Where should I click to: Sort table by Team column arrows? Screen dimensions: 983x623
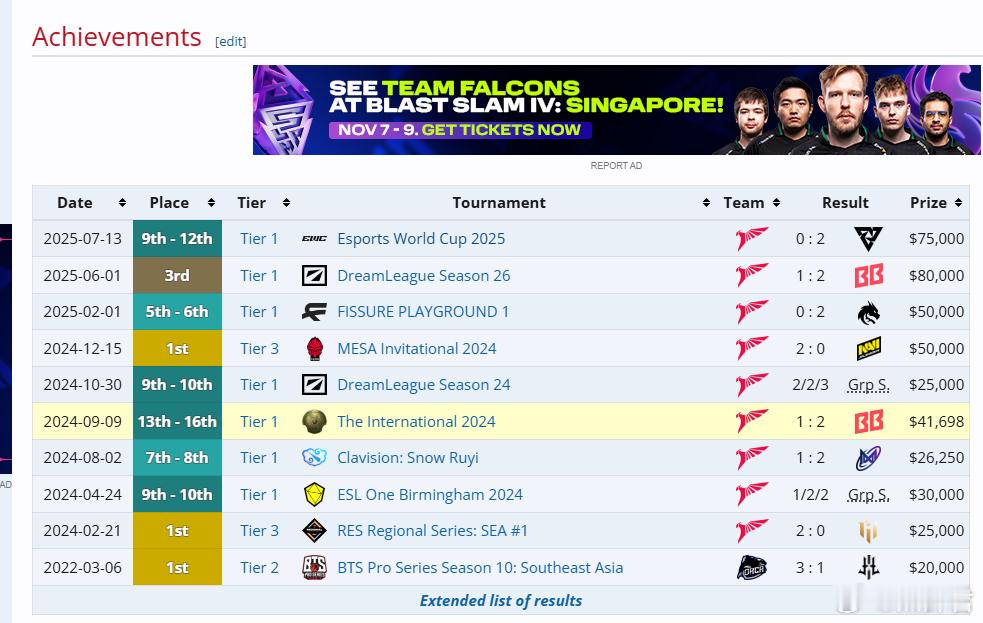point(777,202)
